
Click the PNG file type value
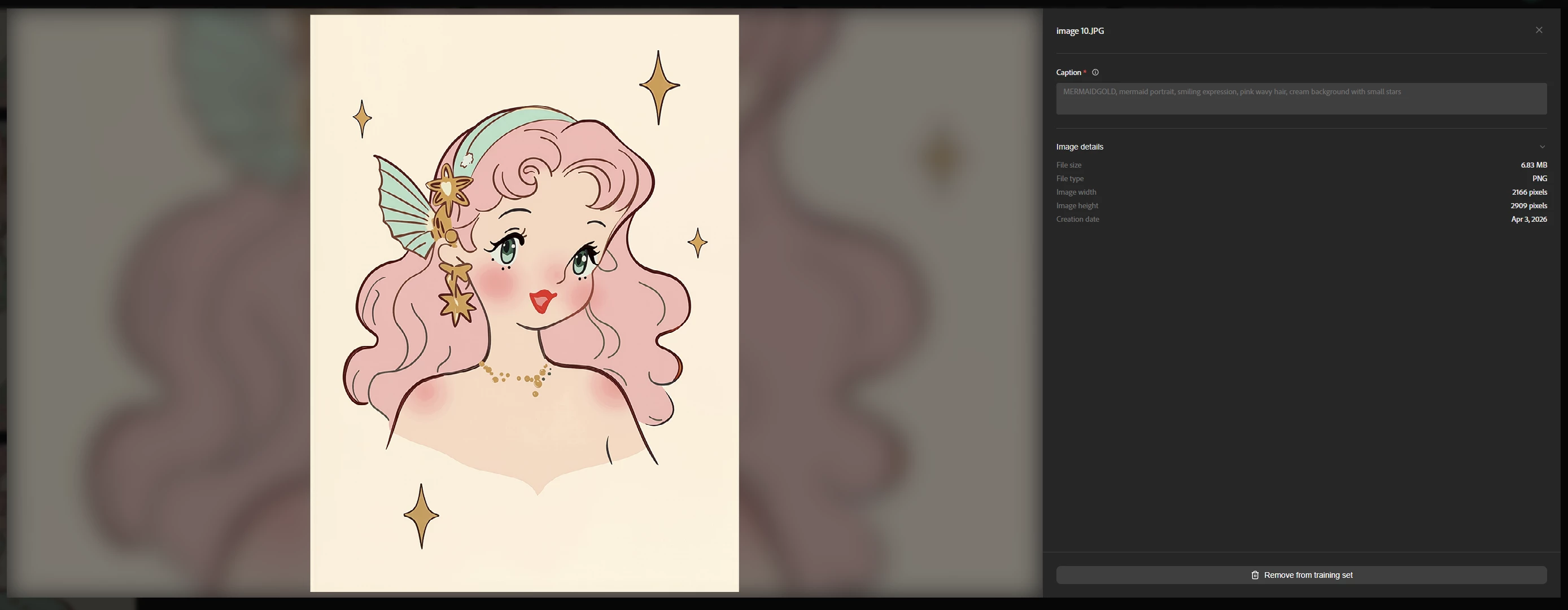[x=1539, y=178]
